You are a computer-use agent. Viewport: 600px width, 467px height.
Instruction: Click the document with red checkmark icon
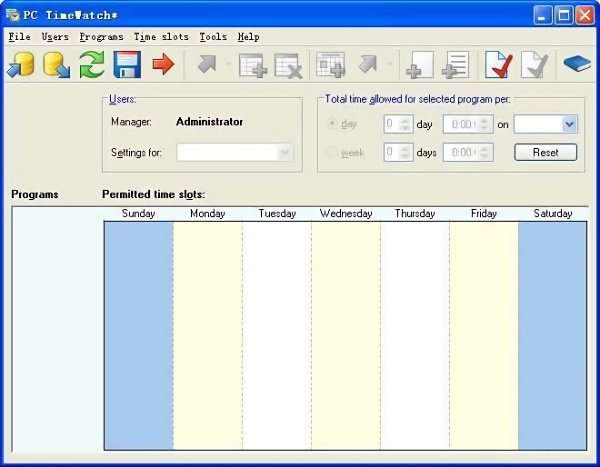(499, 65)
